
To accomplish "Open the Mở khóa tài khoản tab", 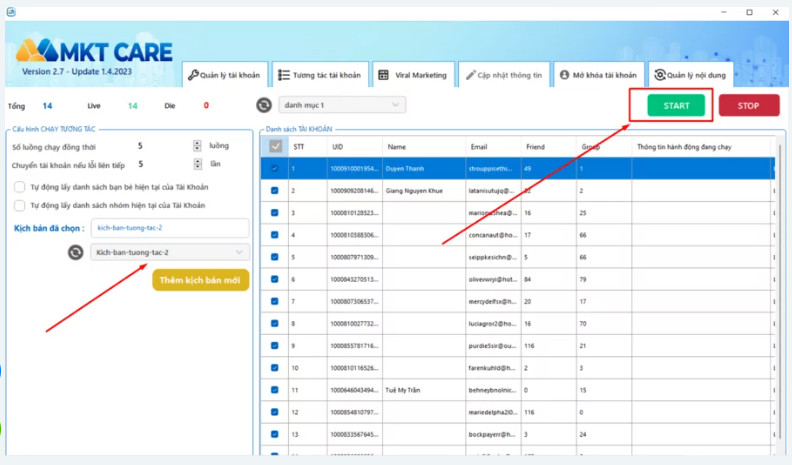I will pos(599,75).
